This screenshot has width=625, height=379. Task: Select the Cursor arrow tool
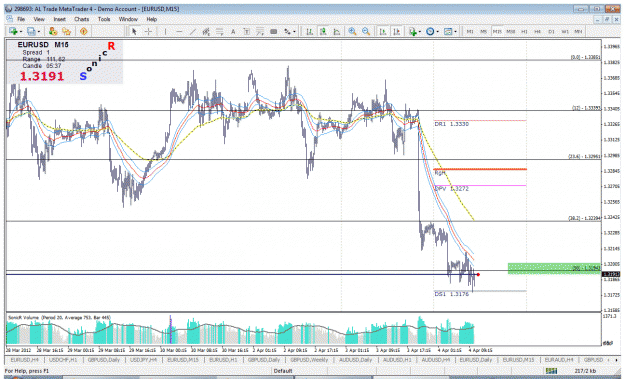(x=134, y=31)
